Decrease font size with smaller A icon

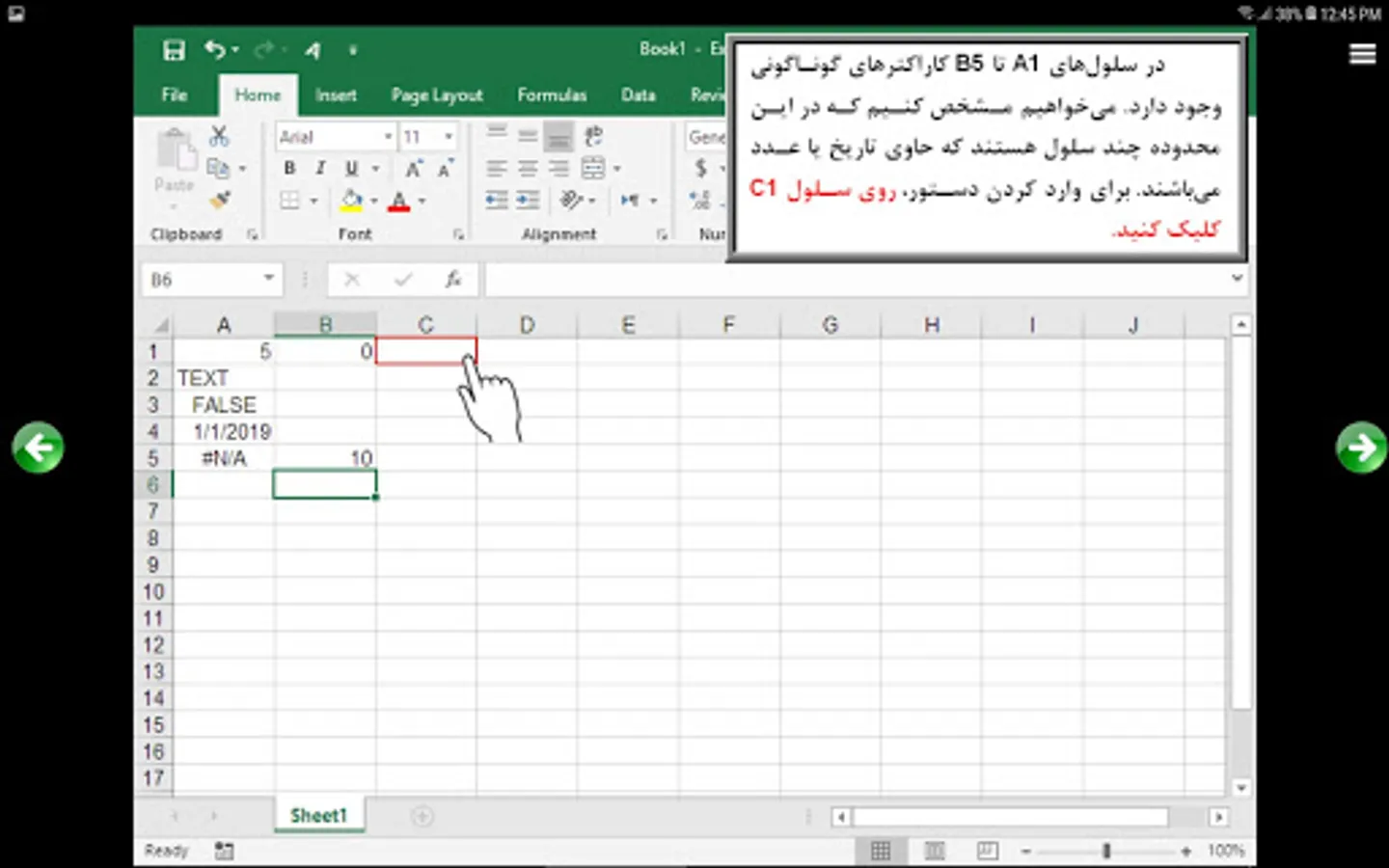pyautogui.click(x=445, y=169)
